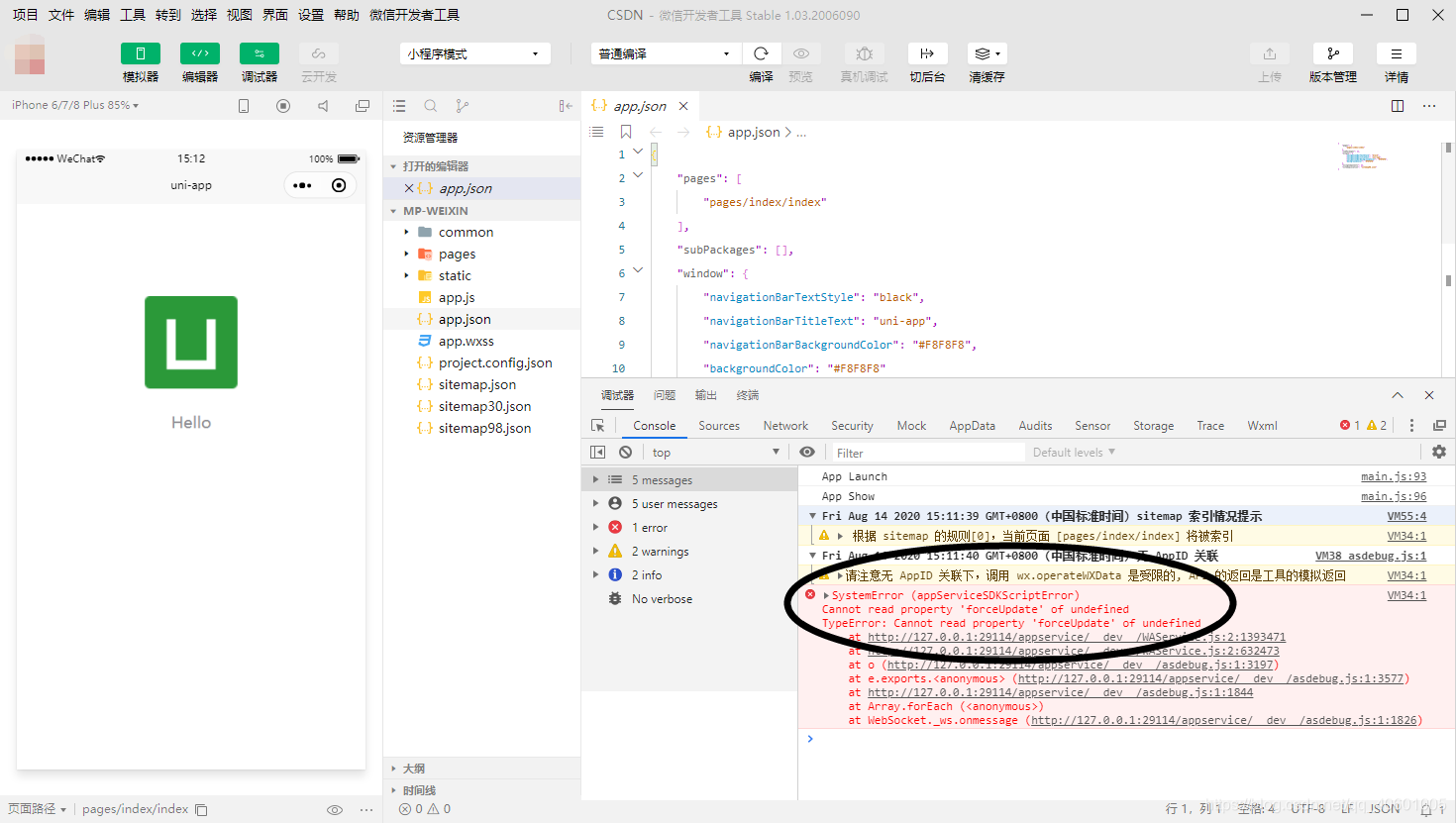The image size is (1456, 823).
Task: Open sitemap98.json file
Action: 484,428
